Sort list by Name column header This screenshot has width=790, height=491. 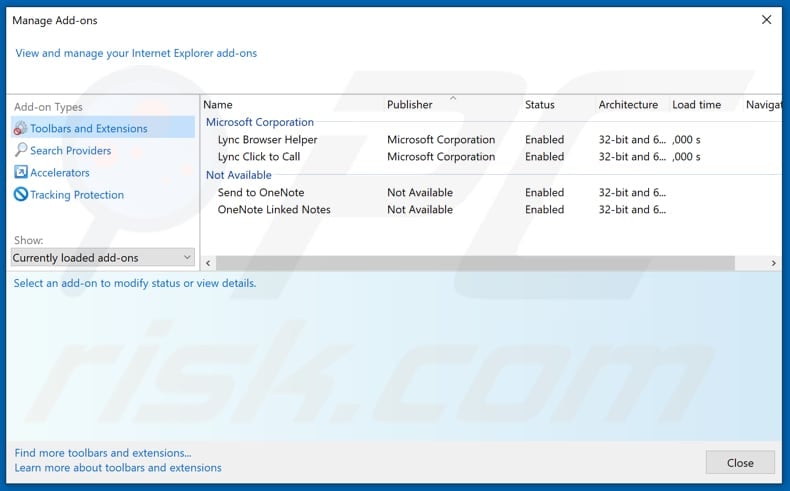point(218,105)
